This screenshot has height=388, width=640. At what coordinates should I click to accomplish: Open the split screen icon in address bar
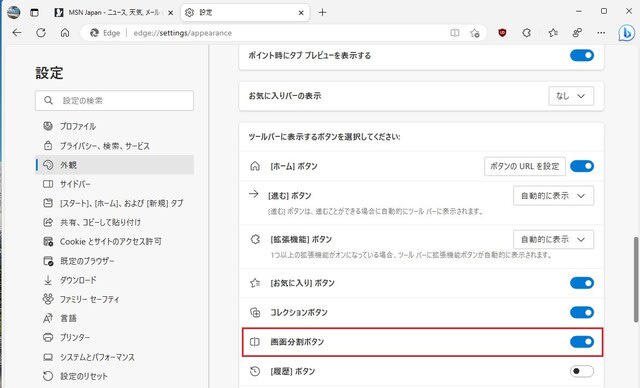coord(455,33)
